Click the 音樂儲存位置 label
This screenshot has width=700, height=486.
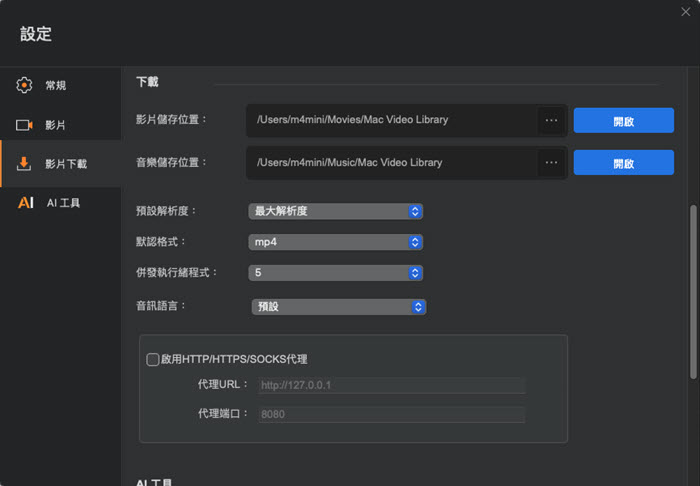pos(172,162)
